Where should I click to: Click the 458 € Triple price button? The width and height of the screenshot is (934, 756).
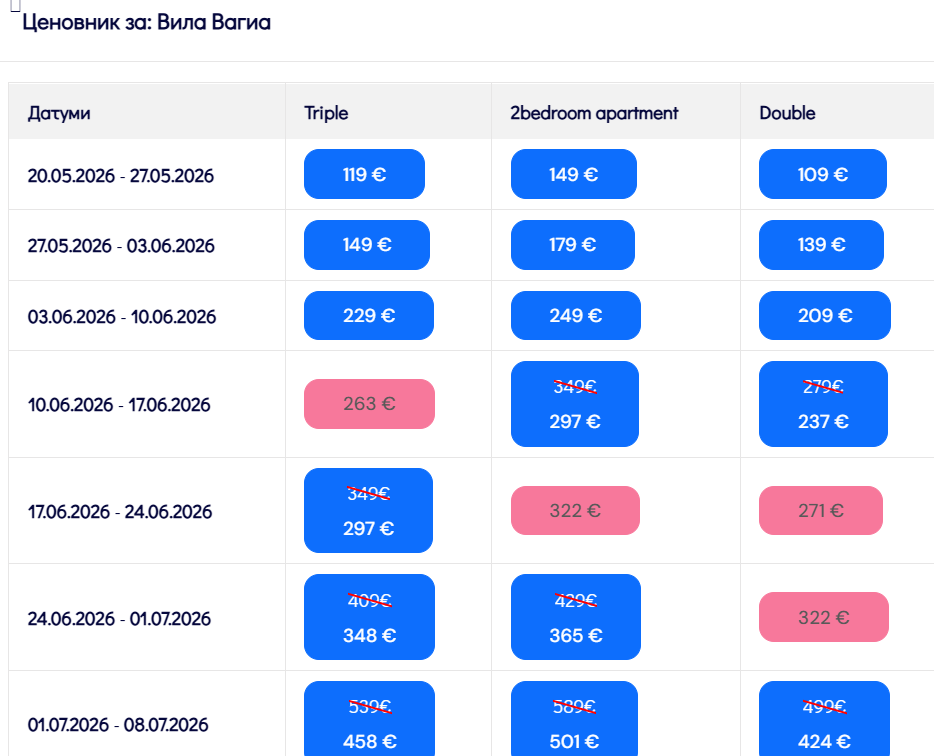(369, 722)
